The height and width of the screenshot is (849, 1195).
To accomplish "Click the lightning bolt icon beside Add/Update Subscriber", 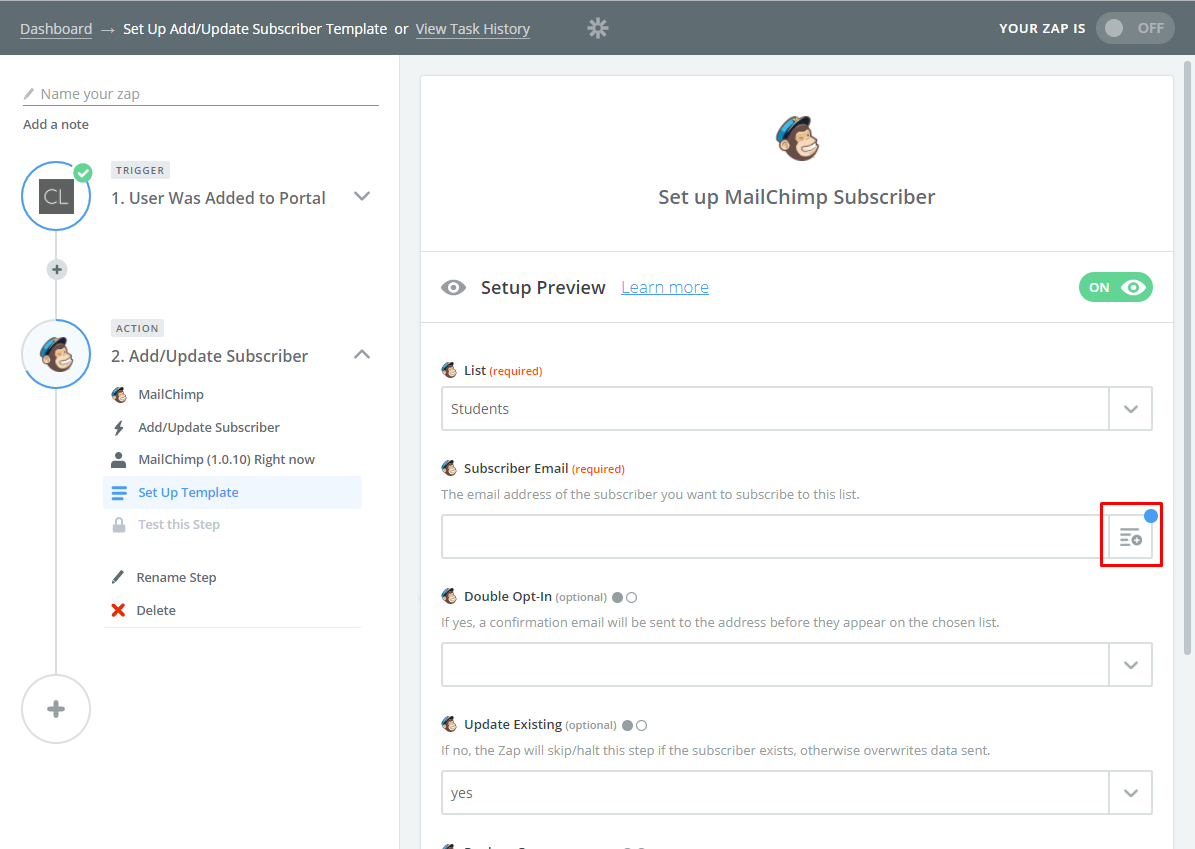I will point(119,428).
